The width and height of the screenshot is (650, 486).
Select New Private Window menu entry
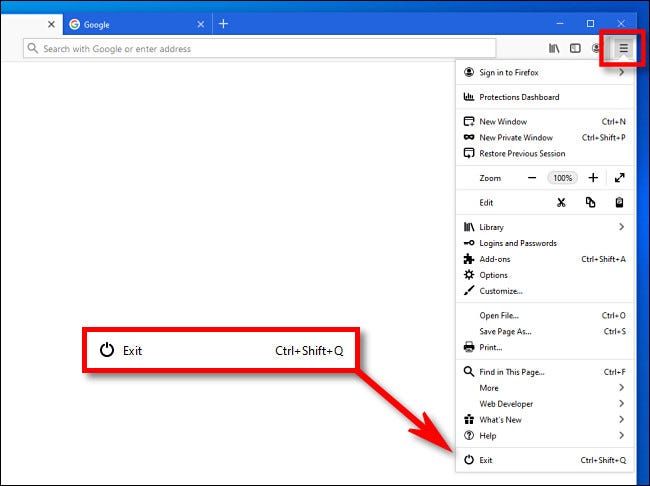click(516, 138)
